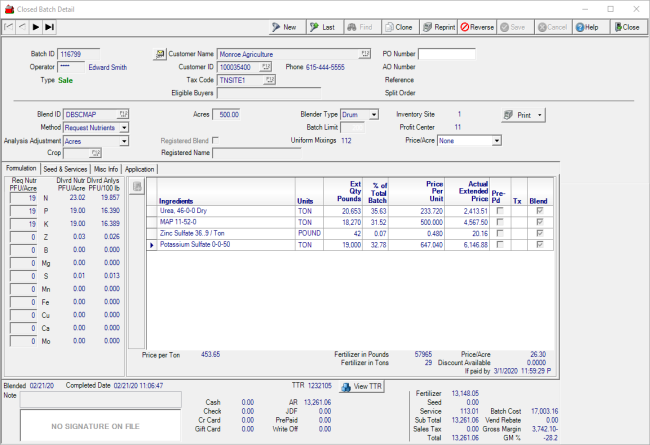Toggle Pre-Pd checkbox for MAP 11-52-0
Viewport: 650px width, 445px height.
501,223
